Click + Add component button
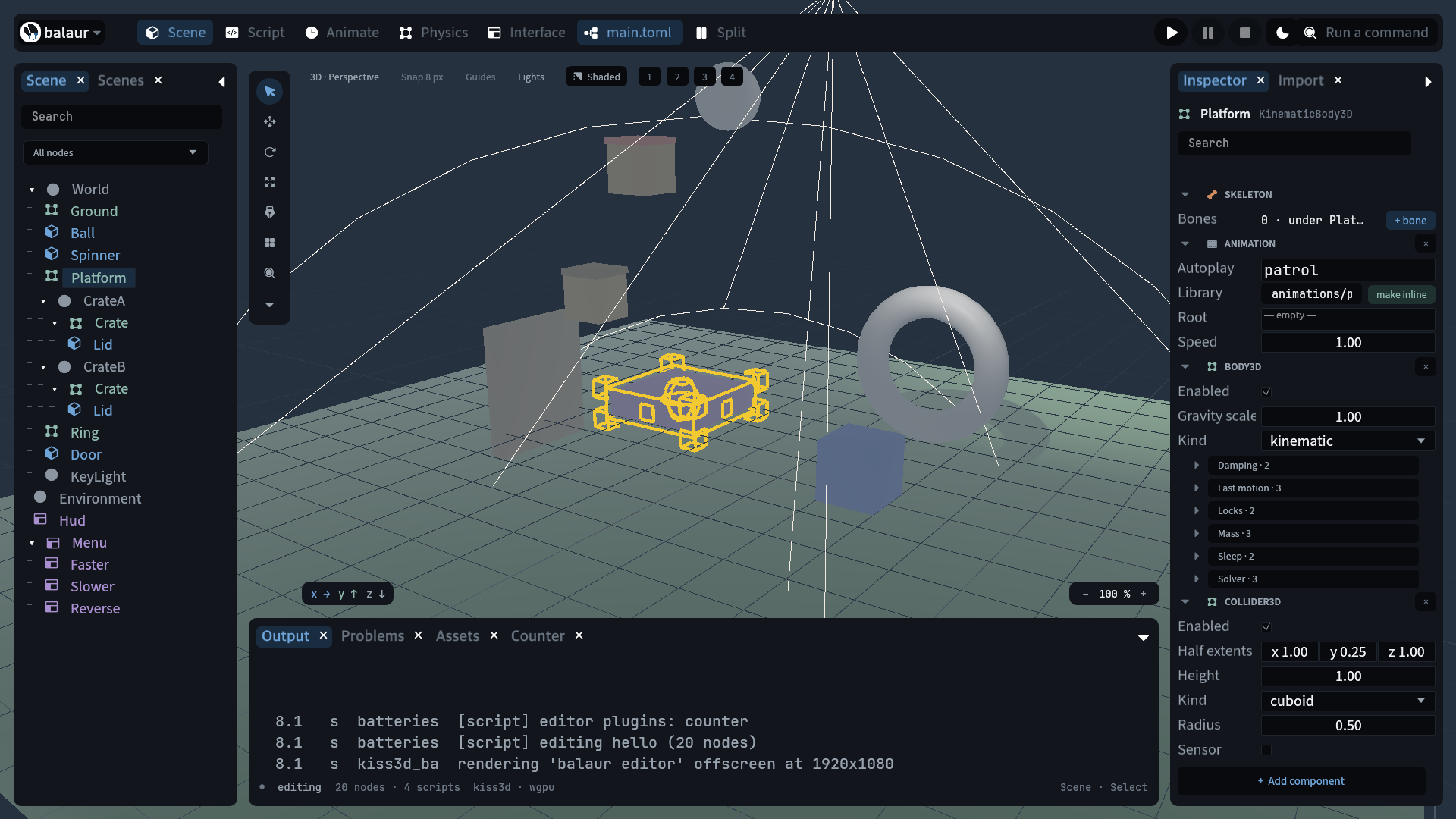Viewport: 1456px width, 819px height. pyautogui.click(x=1301, y=781)
